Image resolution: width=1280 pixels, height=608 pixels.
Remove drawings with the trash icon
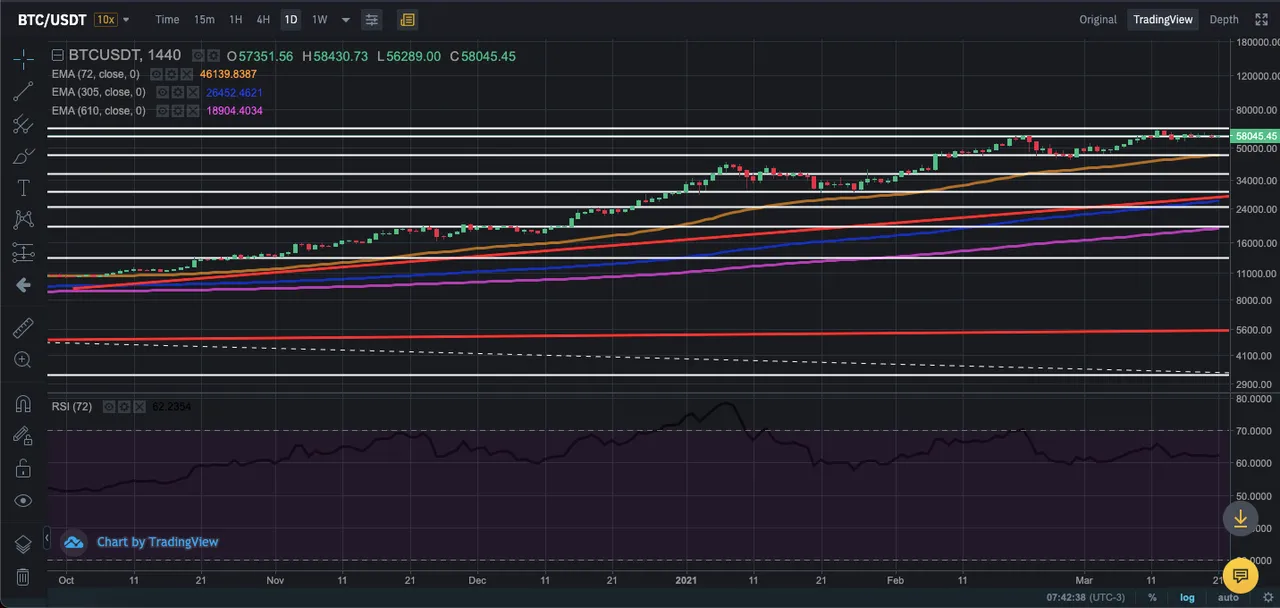23,576
